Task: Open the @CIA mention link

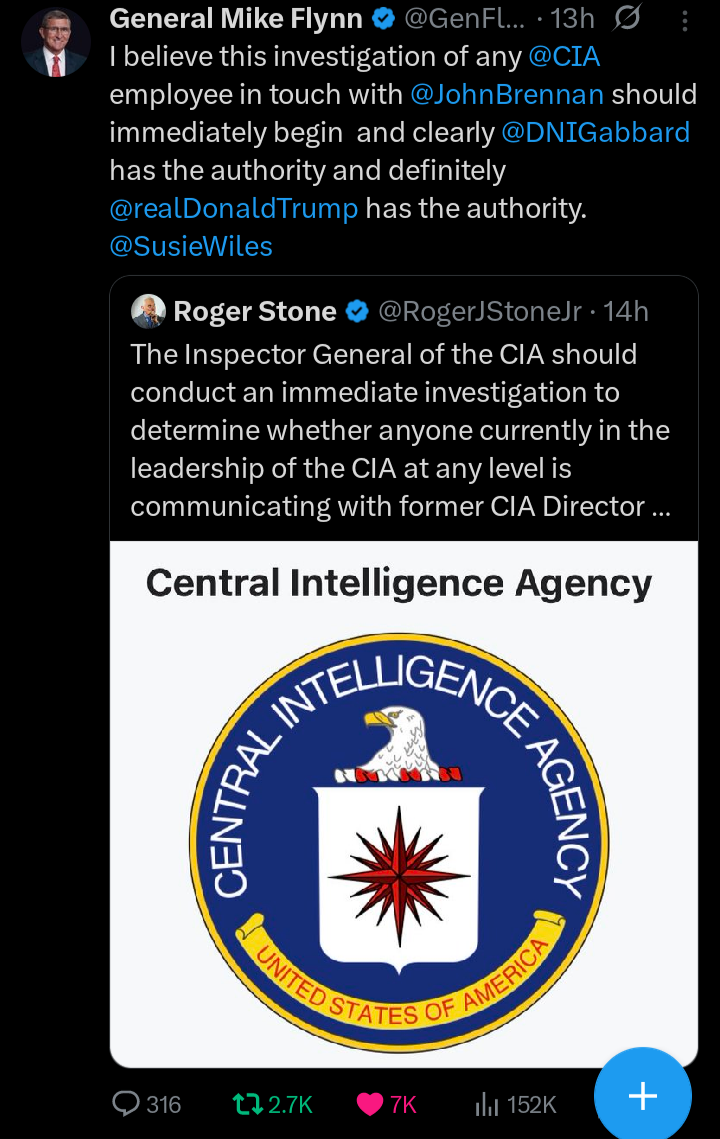Action: (x=564, y=56)
